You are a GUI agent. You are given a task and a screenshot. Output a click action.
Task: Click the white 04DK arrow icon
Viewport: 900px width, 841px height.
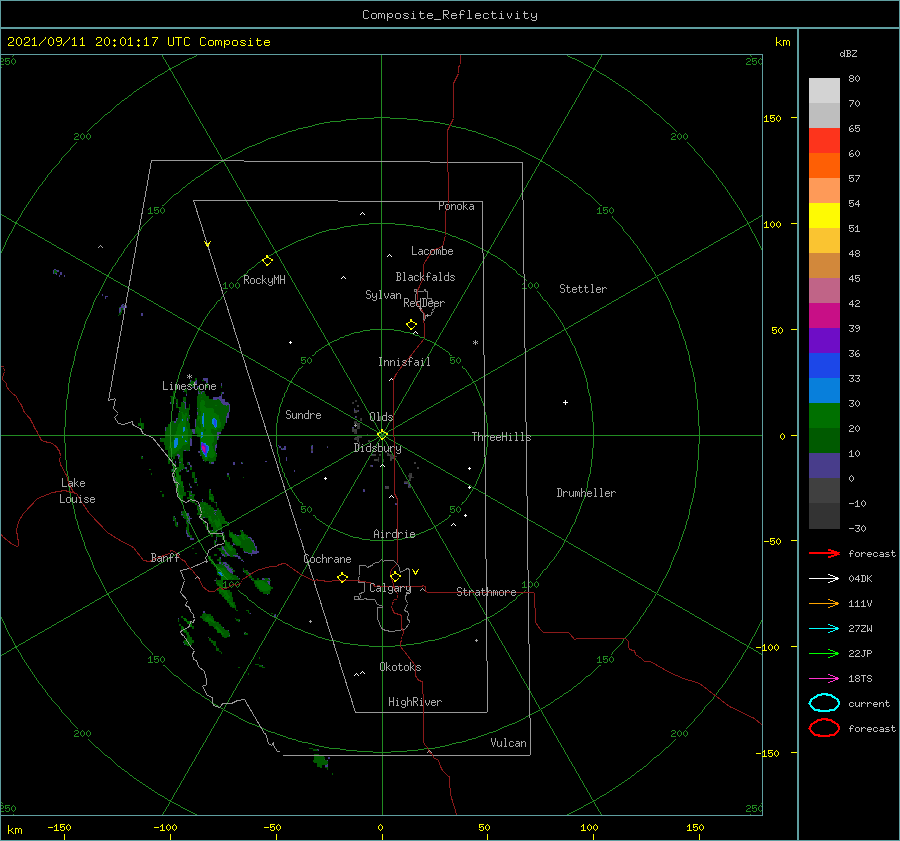click(824, 579)
